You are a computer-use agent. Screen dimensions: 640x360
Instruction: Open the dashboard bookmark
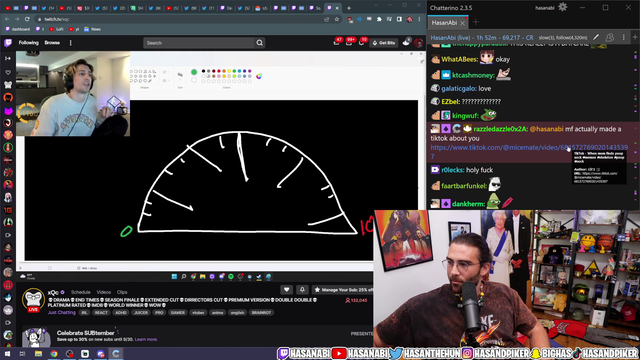(x=18, y=29)
